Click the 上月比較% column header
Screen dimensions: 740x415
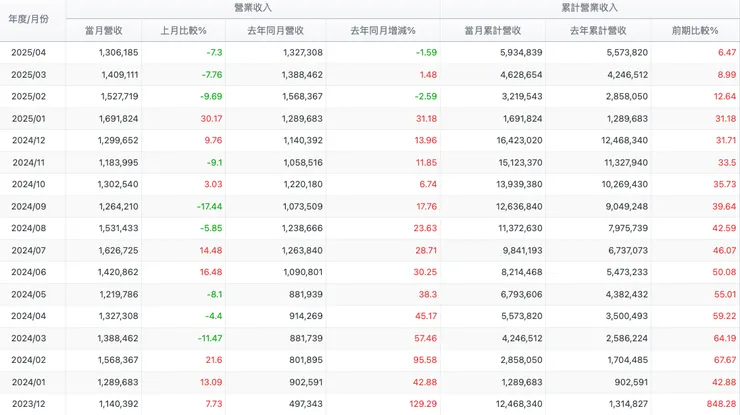pyautogui.click(x=184, y=31)
